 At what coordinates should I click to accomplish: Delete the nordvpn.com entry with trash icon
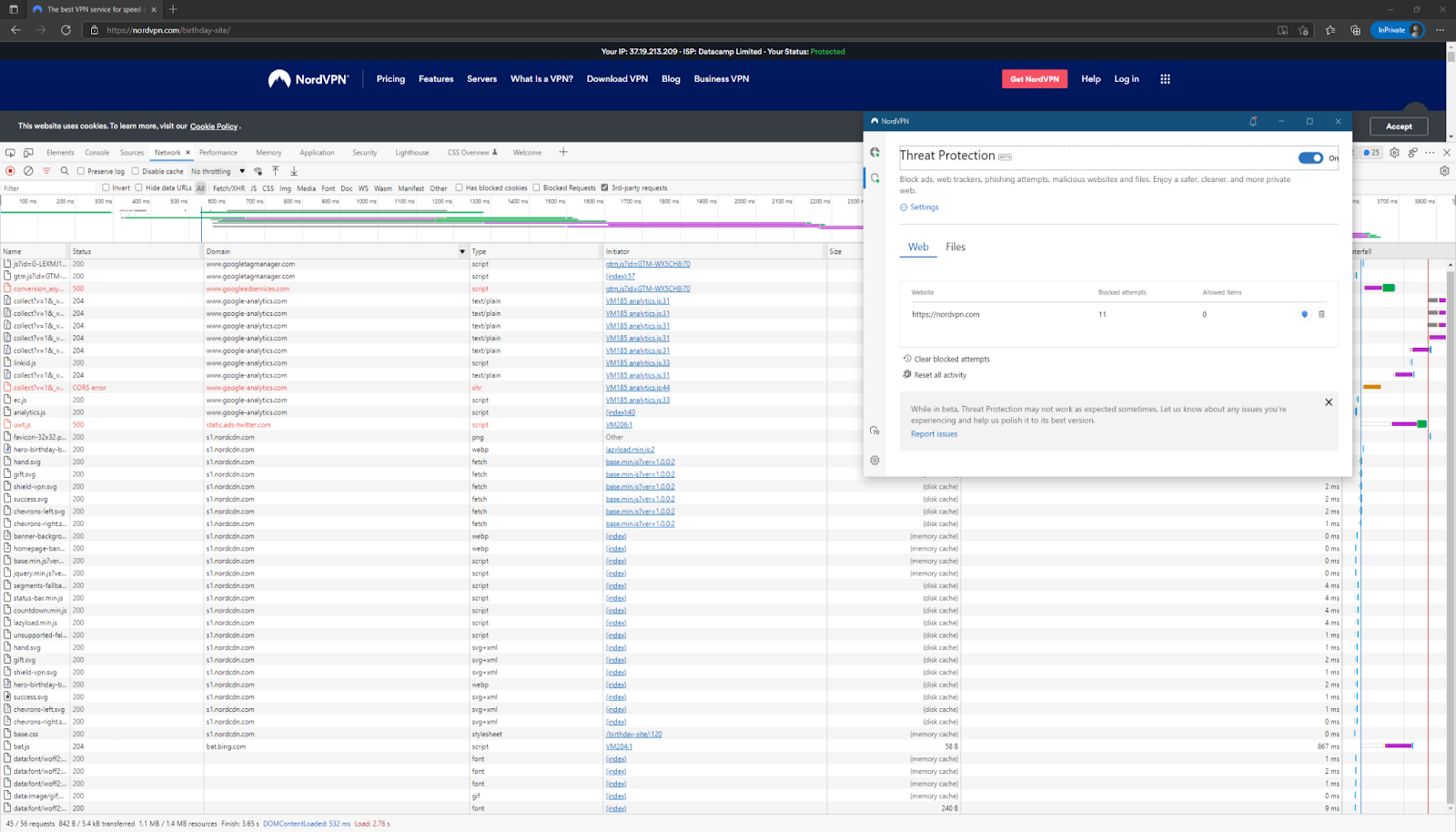pyautogui.click(x=1321, y=315)
